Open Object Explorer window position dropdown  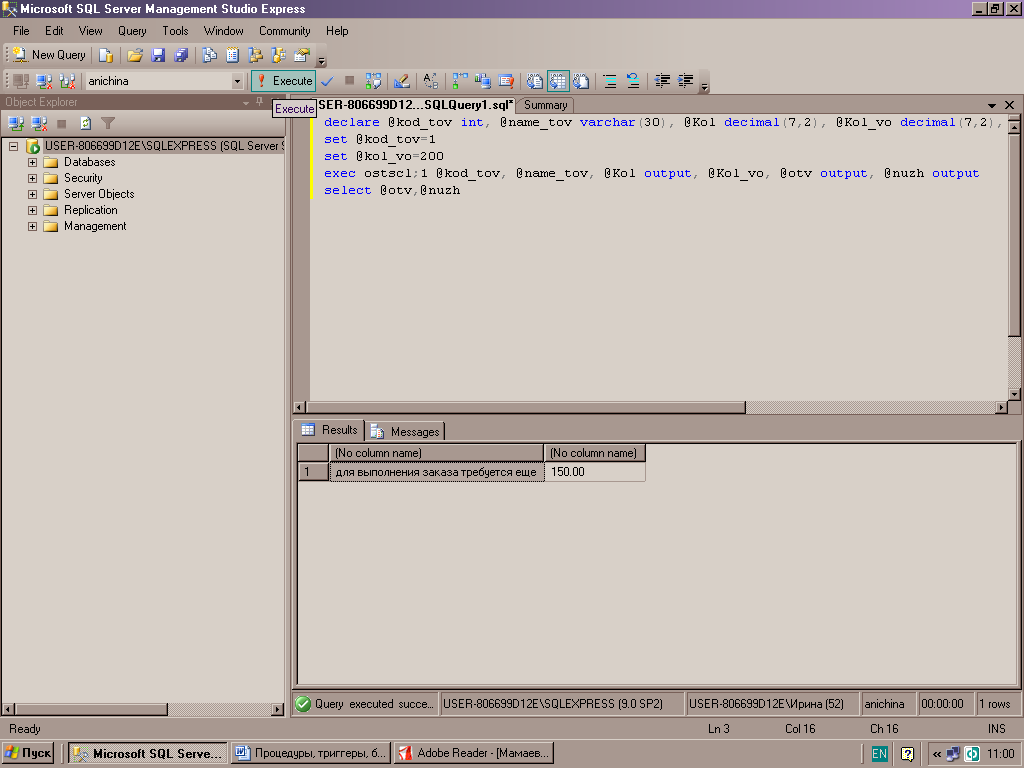pyautogui.click(x=246, y=103)
